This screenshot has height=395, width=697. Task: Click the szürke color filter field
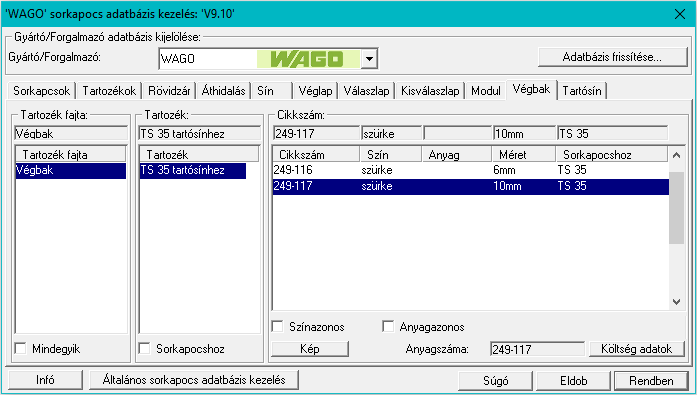[x=391, y=133]
